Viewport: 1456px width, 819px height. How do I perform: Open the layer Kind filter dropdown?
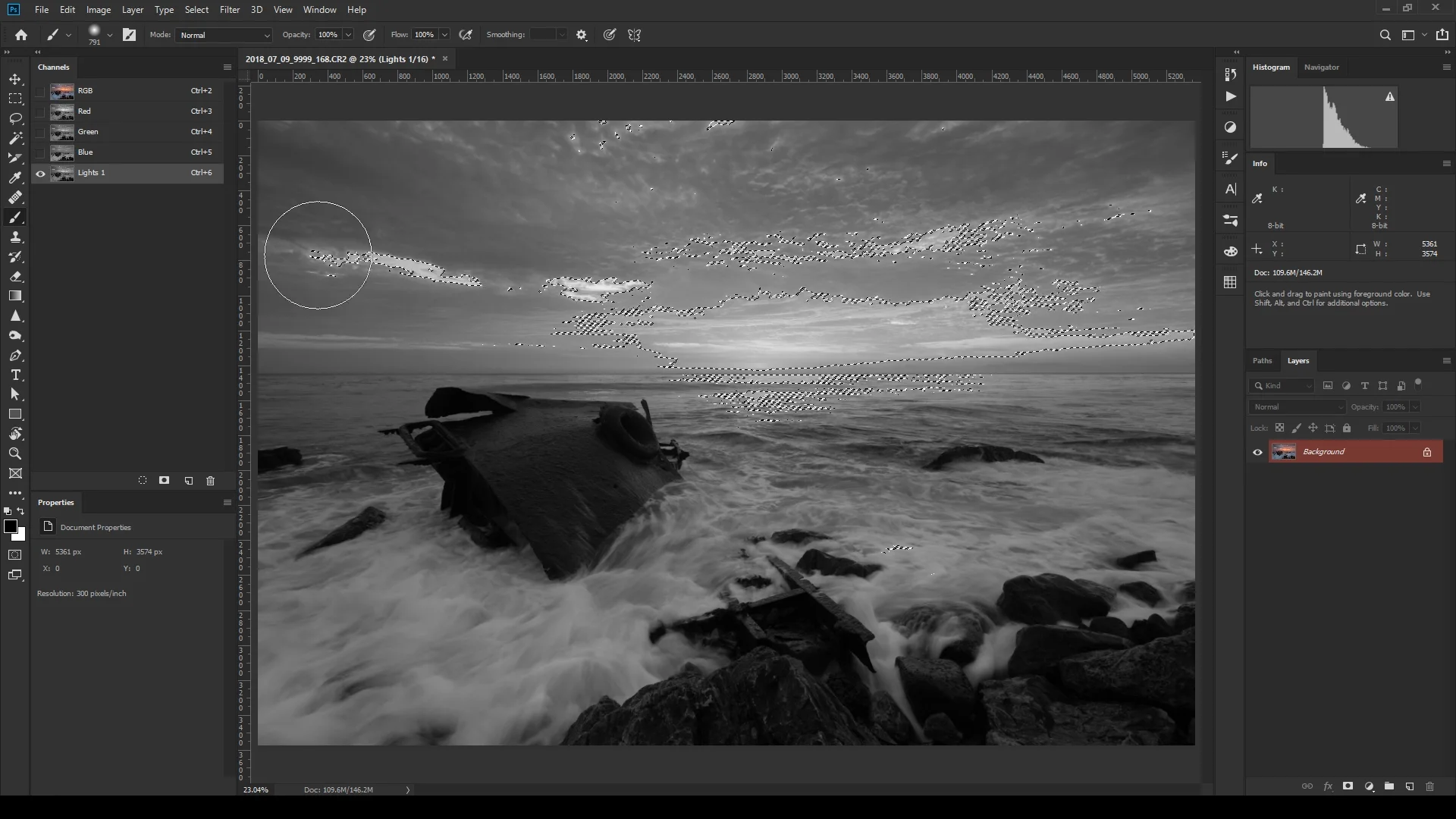[1282, 386]
